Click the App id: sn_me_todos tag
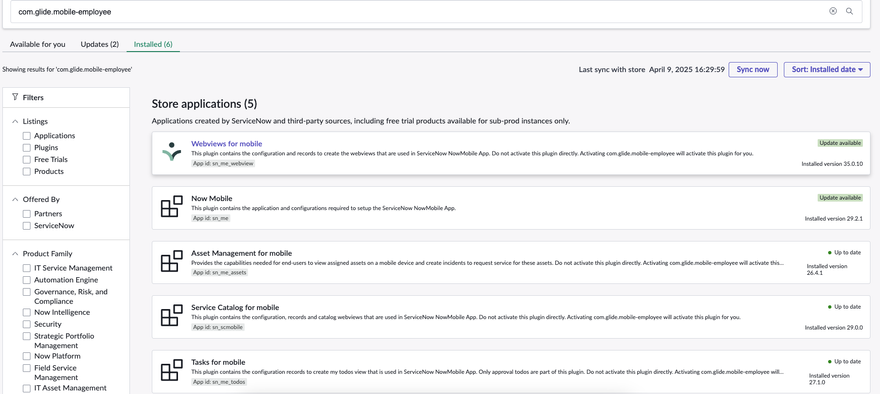The width and height of the screenshot is (880, 394). coord(219,382)
